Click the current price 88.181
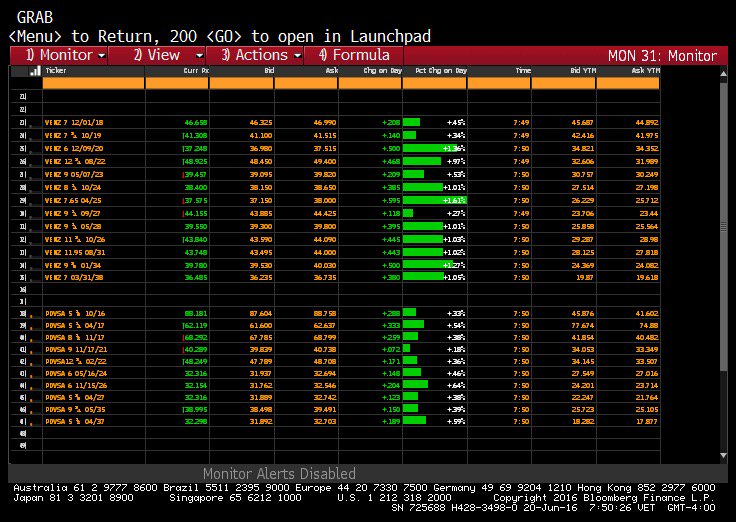The image size is (736, 522). [196, 314]
